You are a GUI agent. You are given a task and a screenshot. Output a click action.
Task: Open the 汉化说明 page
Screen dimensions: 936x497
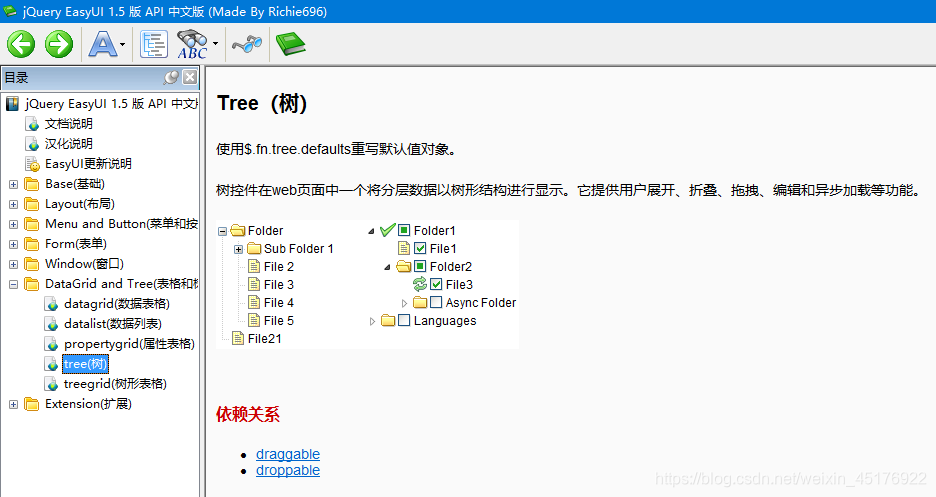pyautogui.click(x=69, y=144)
